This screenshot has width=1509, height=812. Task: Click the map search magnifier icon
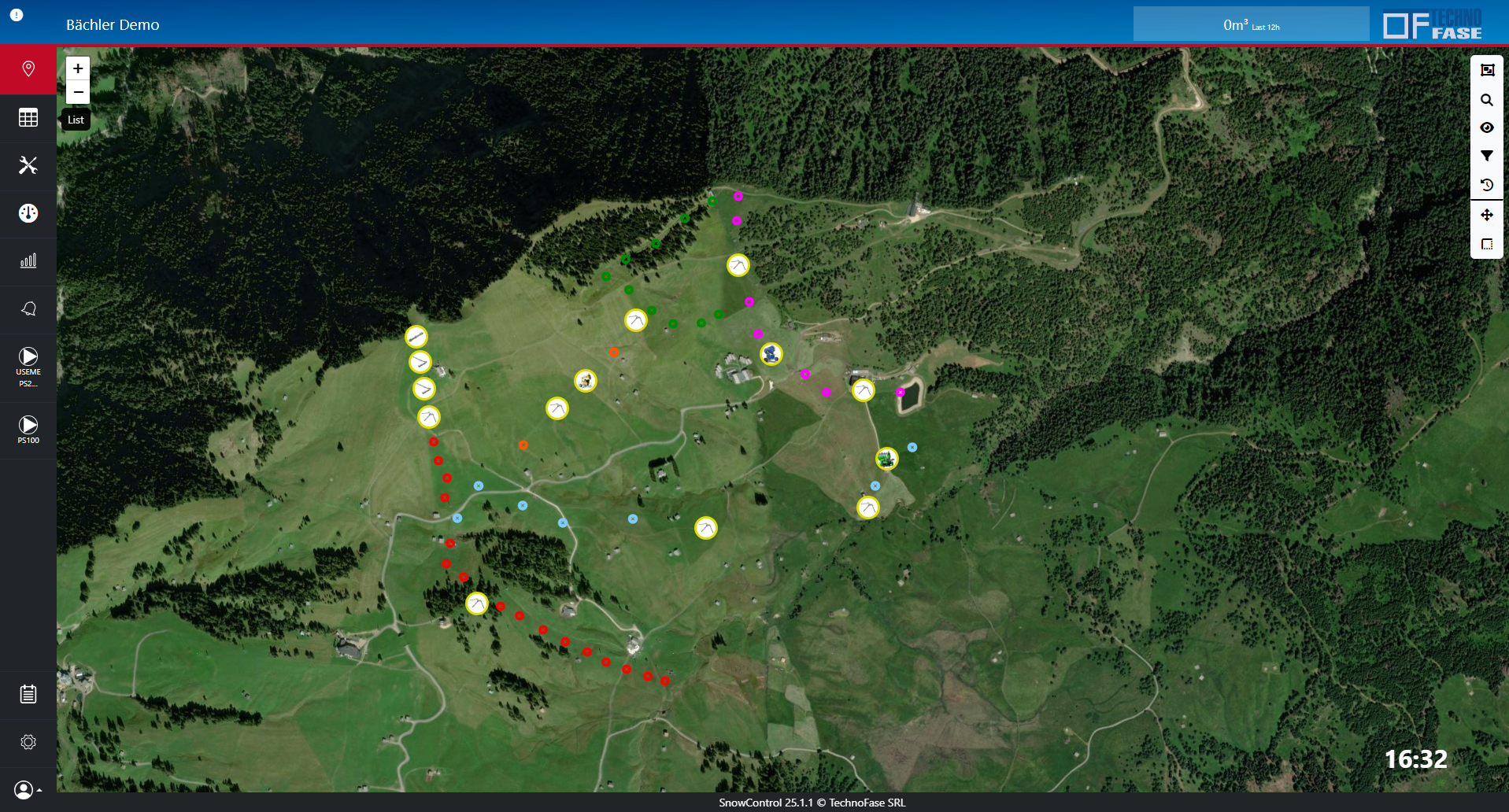coord(1486,100)
